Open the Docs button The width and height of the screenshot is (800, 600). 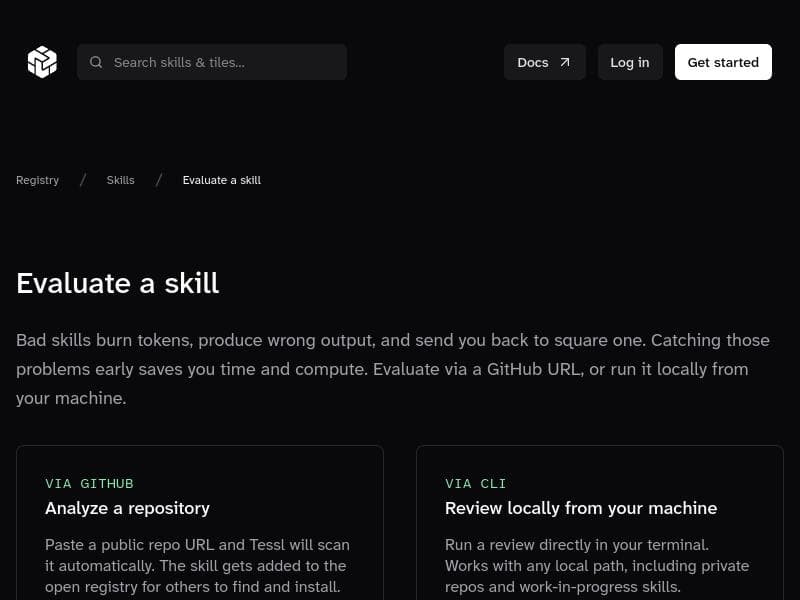point(544,62)
